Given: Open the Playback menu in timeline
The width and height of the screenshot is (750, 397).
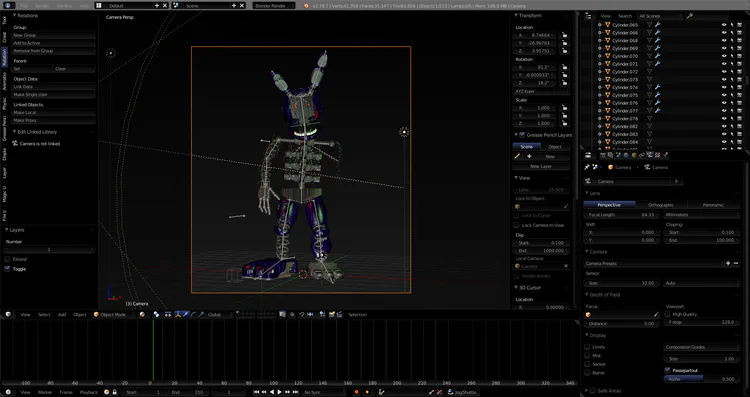Looking at the screenshot, I should coord(88,392).
